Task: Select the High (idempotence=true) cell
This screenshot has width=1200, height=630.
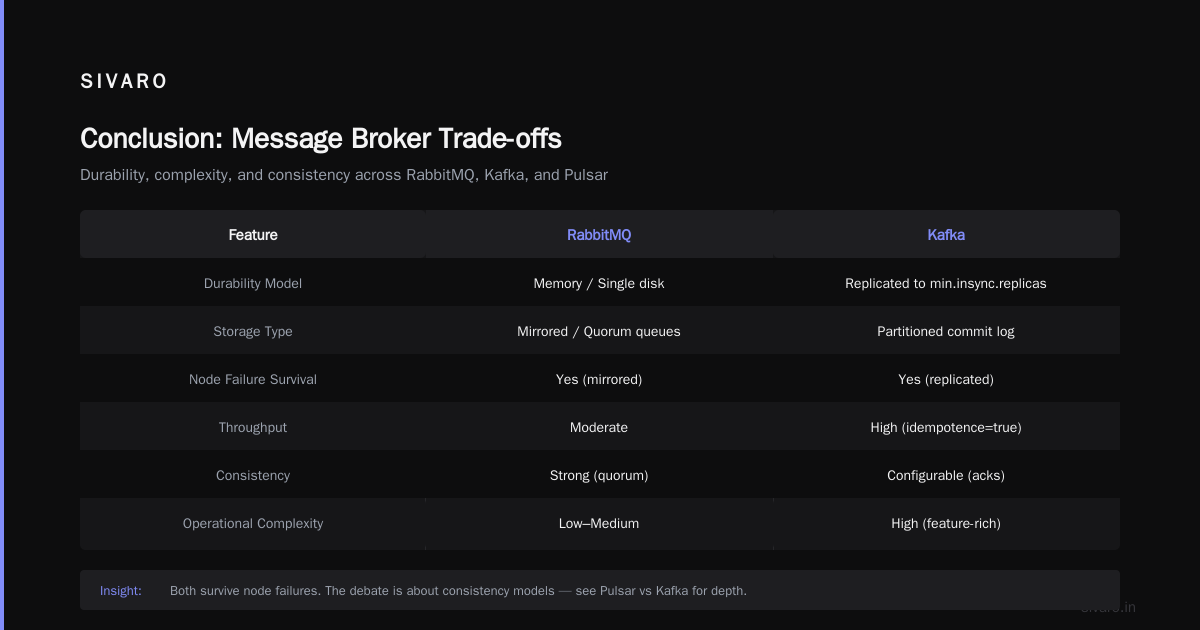Action: 946,427
